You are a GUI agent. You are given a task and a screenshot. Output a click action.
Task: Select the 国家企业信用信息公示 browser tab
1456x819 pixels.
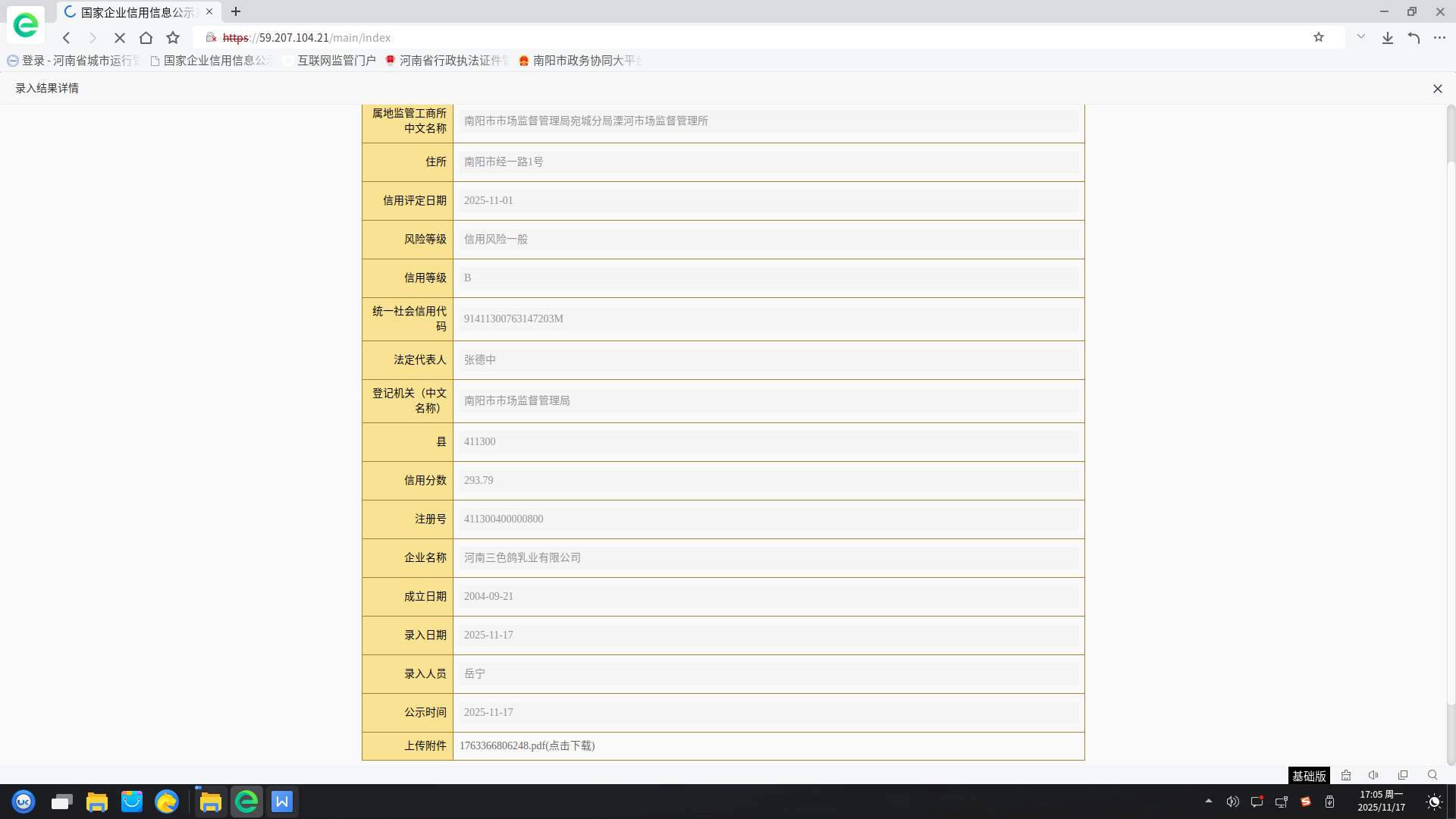(x=136, y=12)
